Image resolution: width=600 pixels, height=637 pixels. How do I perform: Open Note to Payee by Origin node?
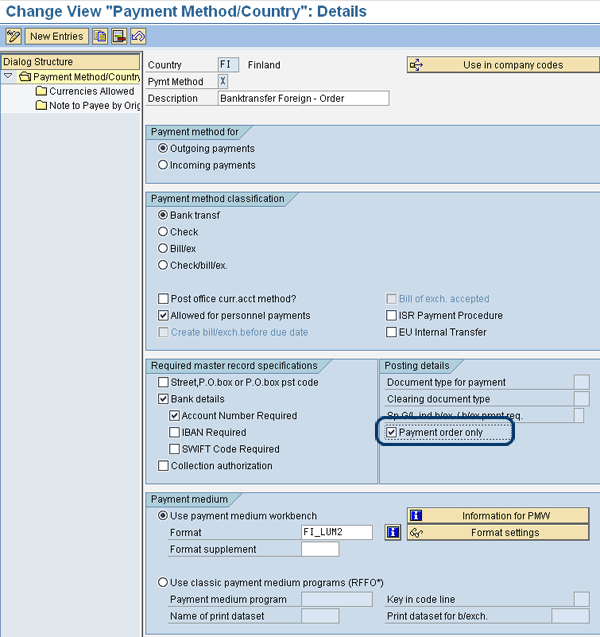click(94, 106)
